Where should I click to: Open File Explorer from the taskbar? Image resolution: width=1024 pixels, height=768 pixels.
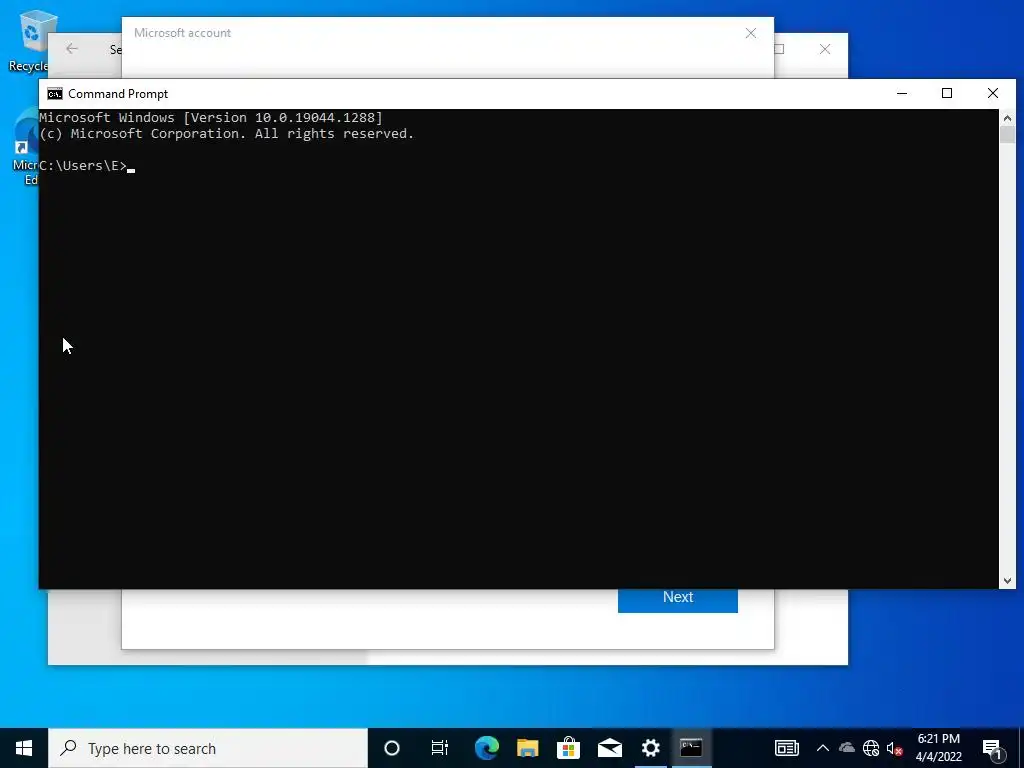point(528,748)
